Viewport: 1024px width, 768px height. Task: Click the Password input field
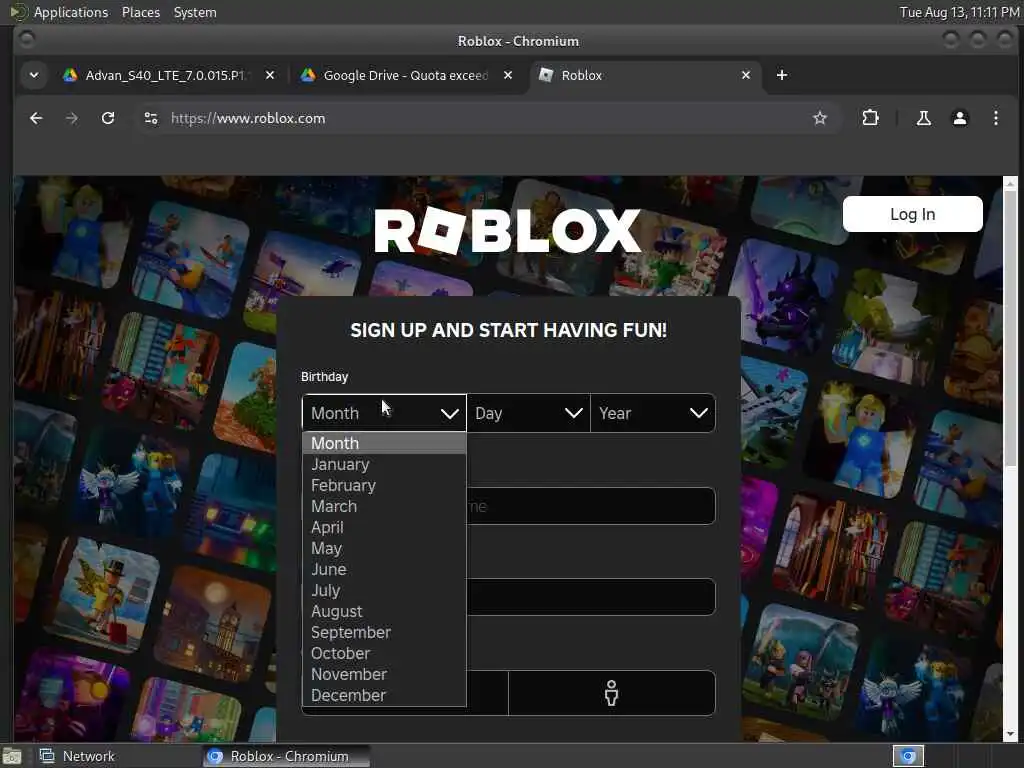pos(591,597)
